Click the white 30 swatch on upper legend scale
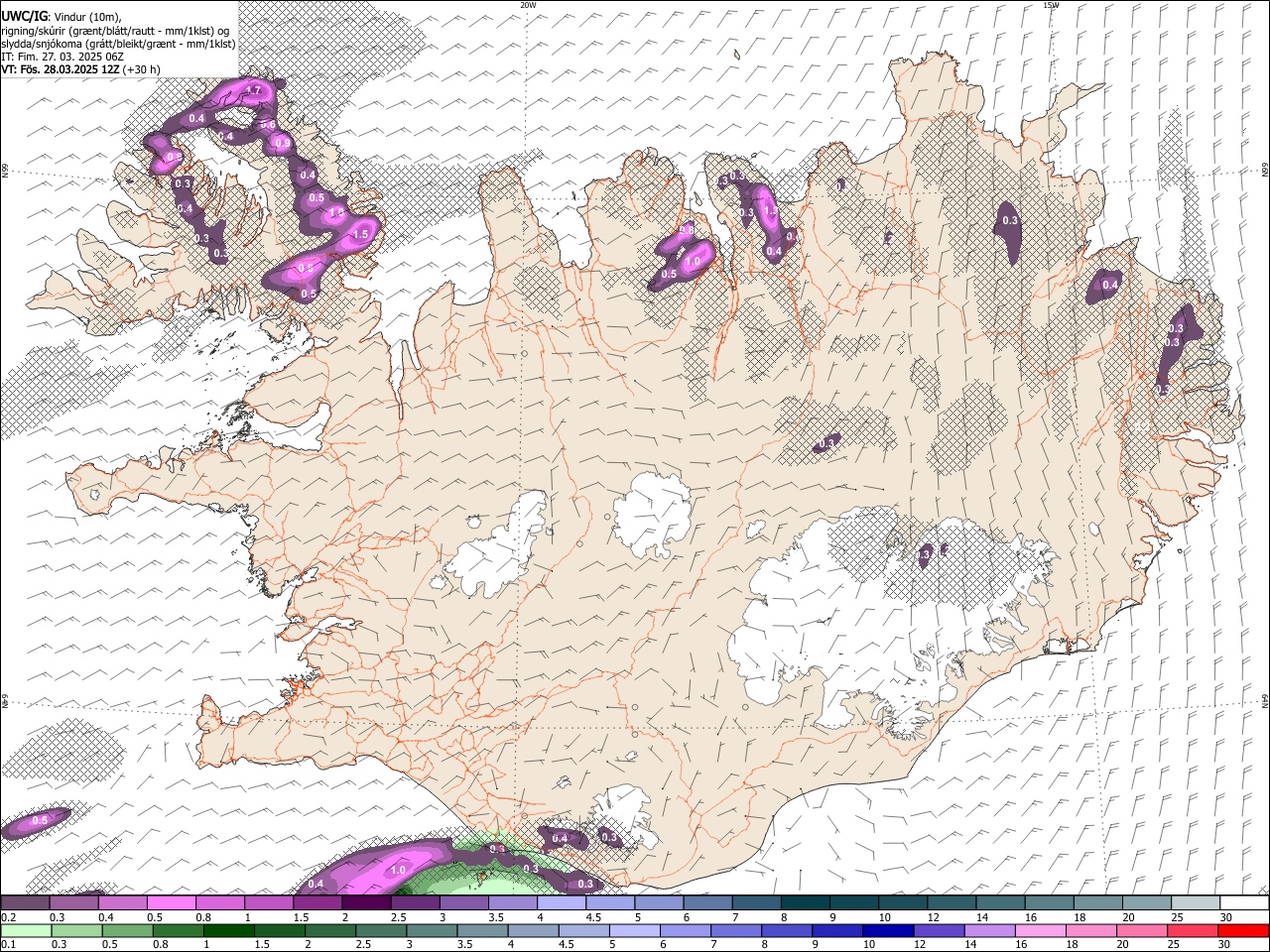This screenshot has width=1270, height=952. pyautogui.click(x=1244, y=903)
